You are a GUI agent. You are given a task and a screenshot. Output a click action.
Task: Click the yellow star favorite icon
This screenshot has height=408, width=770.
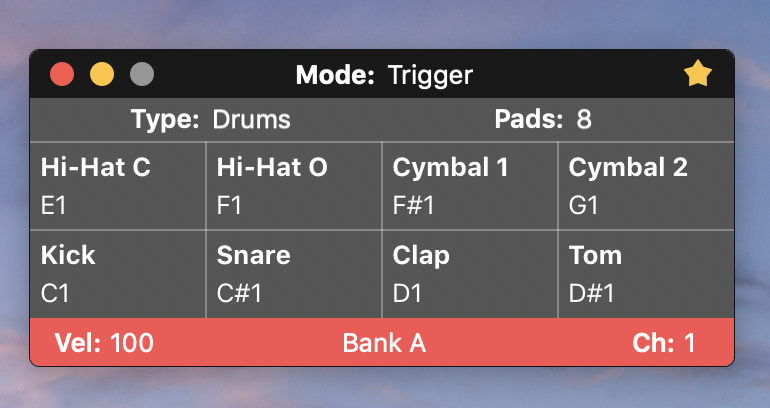(x=698, y=75)
